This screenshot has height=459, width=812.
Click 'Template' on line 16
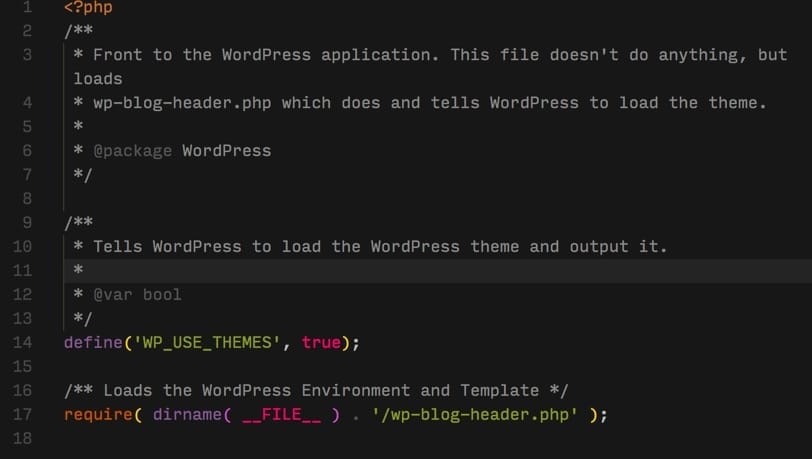500,390
